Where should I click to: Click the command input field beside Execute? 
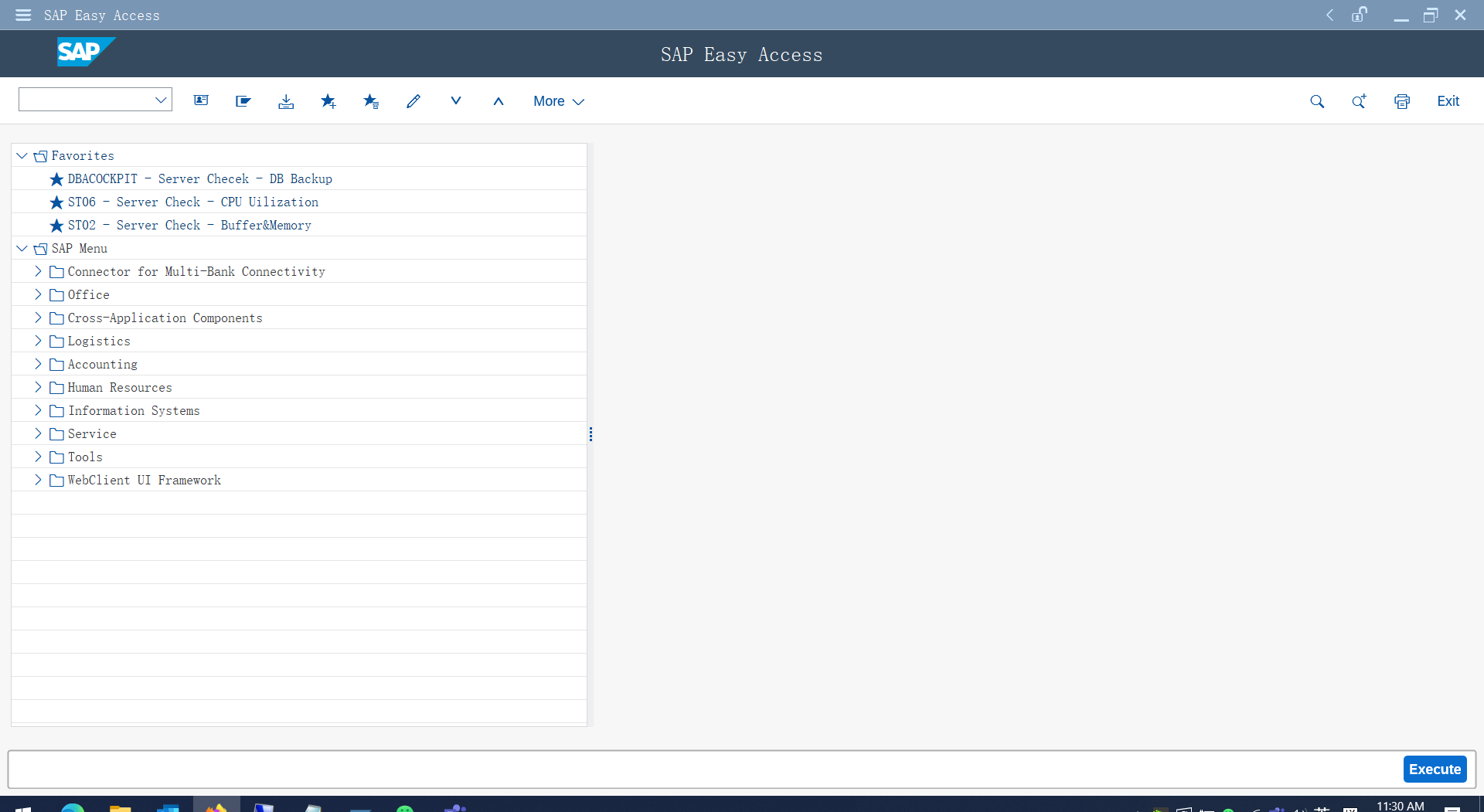click(703, 770)
